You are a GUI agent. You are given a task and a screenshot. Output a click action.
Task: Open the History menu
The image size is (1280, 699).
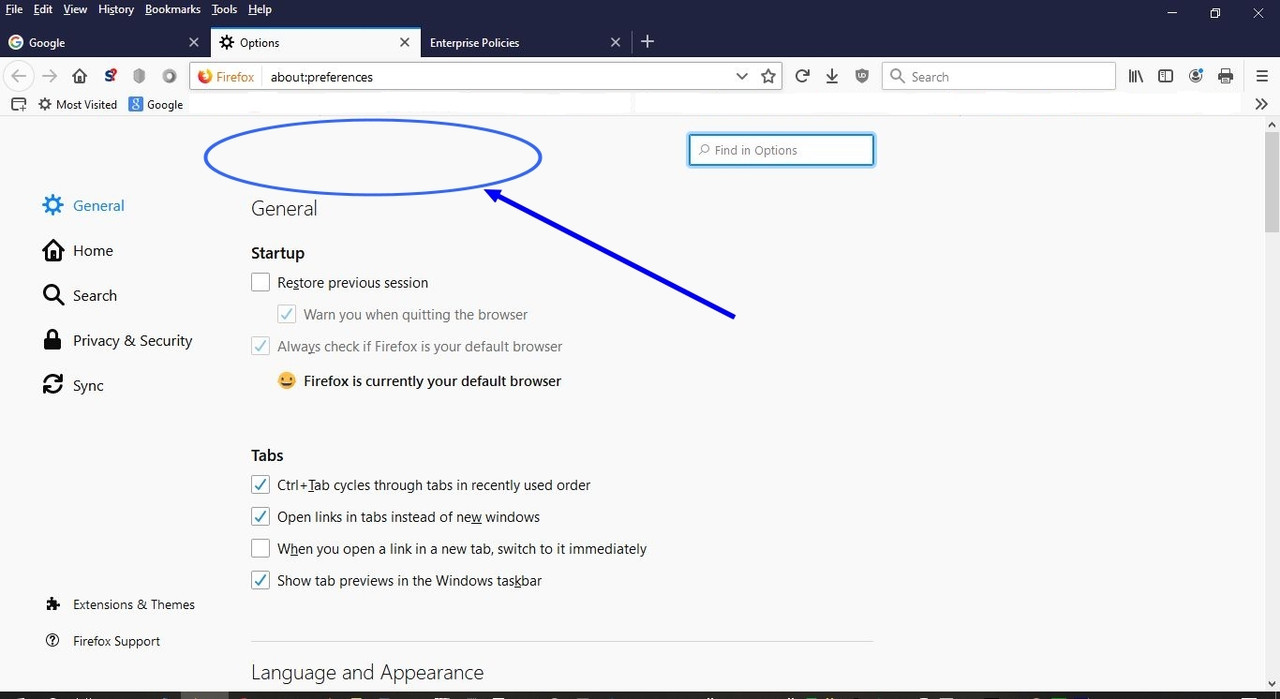(x=116, y=9)
